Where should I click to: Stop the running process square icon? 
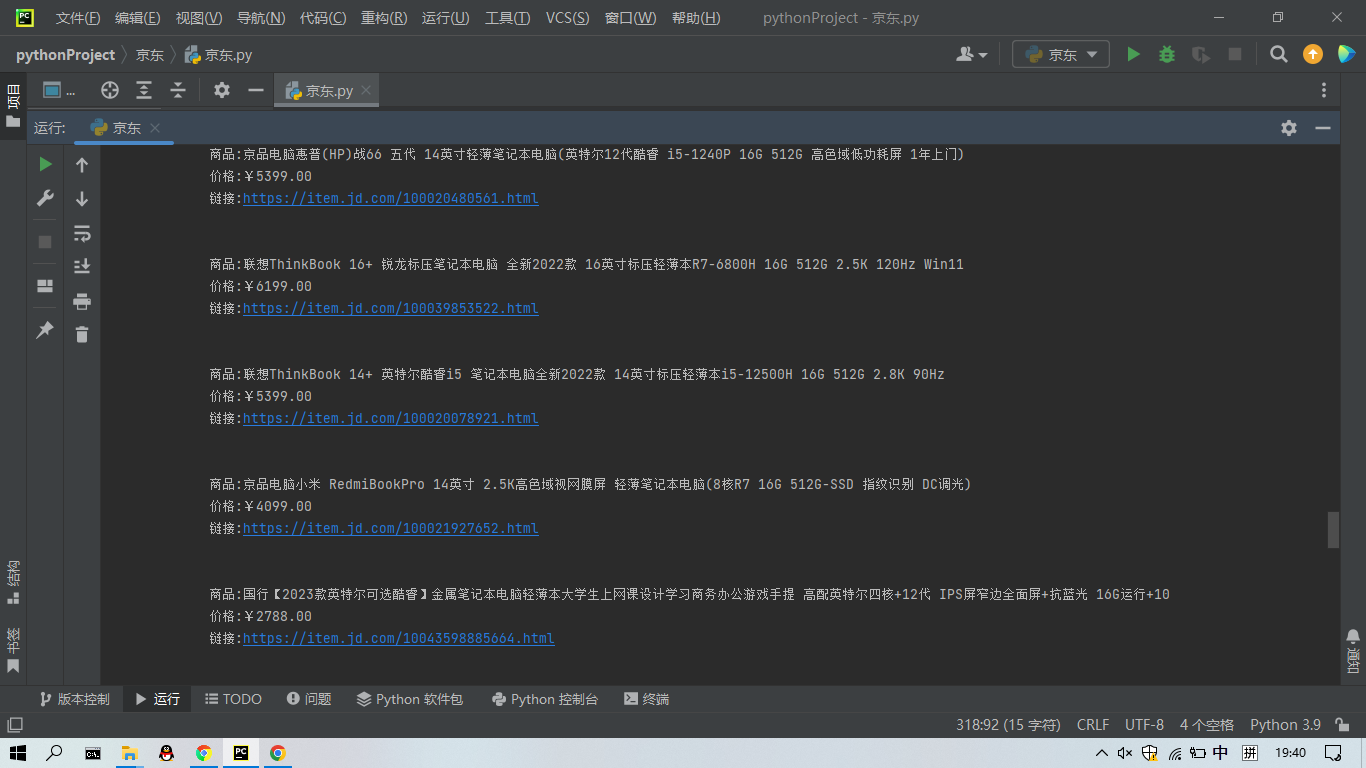pos(45,242)
